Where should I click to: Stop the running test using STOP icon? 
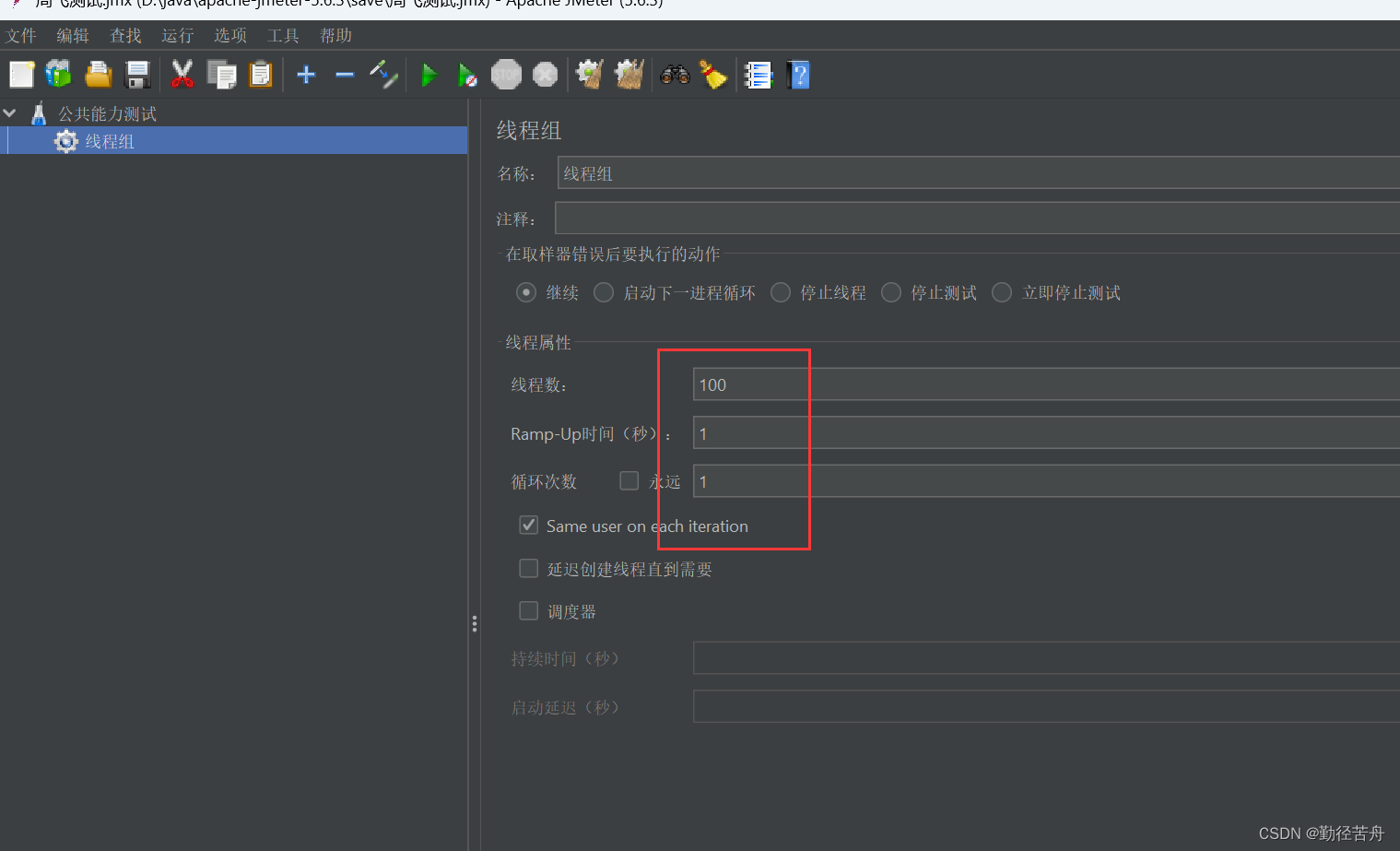pos(506,75)
